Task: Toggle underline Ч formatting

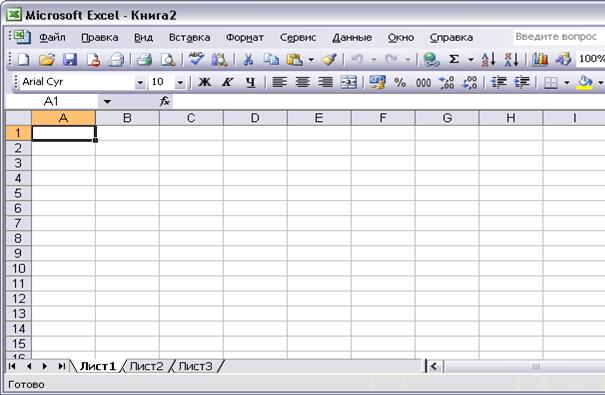Action: 251,82
